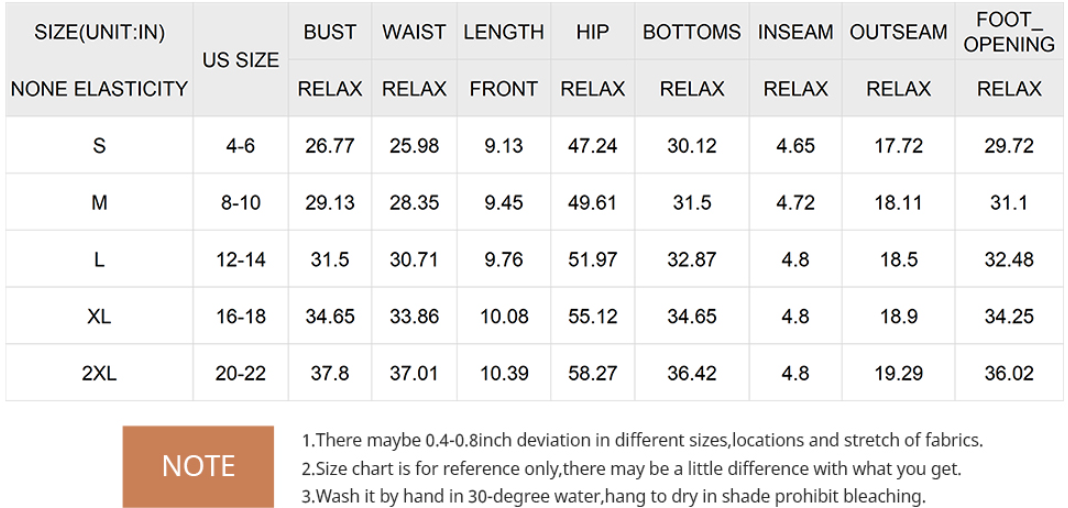
Task: Select the HIP column header
Action: [593, 32]
